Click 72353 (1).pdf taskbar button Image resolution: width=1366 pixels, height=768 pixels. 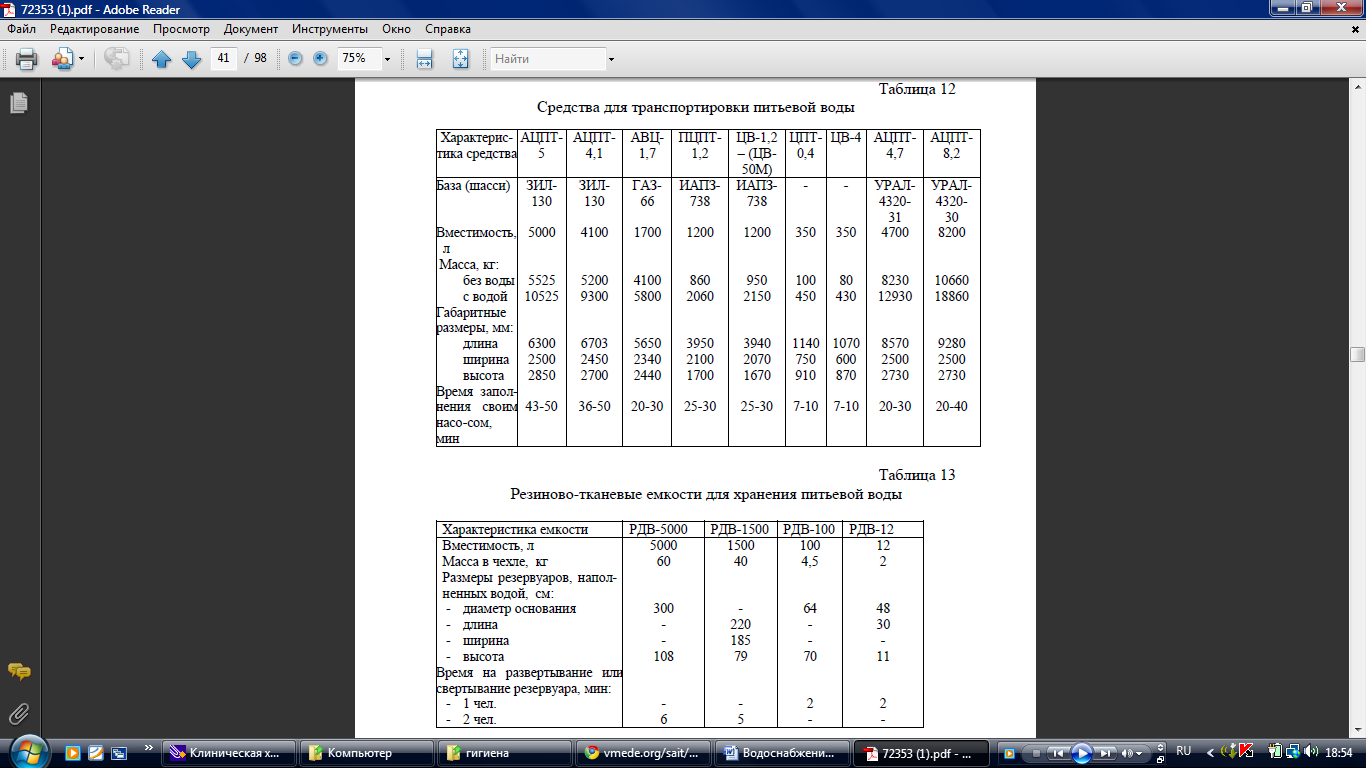point(921,752)
